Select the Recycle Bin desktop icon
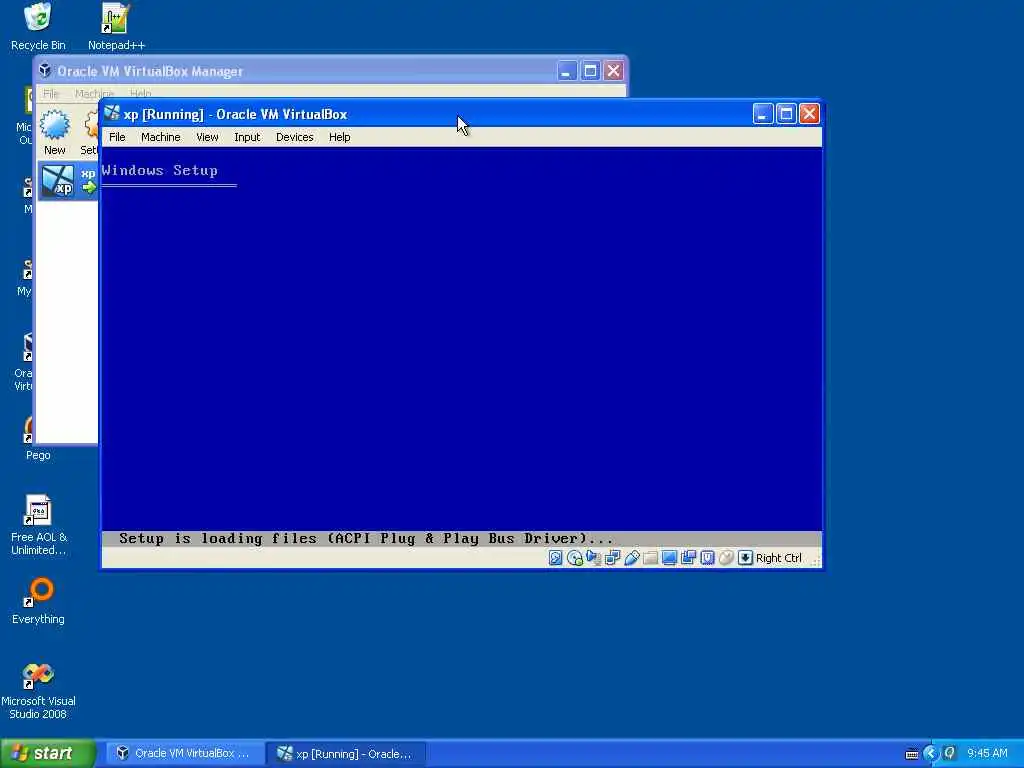 pyautogui.click(x=38, y=27)
